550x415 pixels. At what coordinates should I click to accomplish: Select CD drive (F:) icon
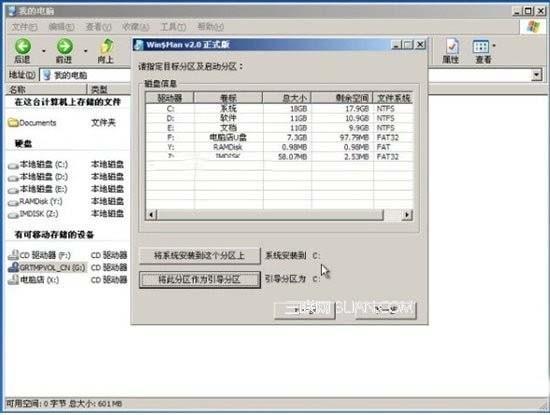13,255
